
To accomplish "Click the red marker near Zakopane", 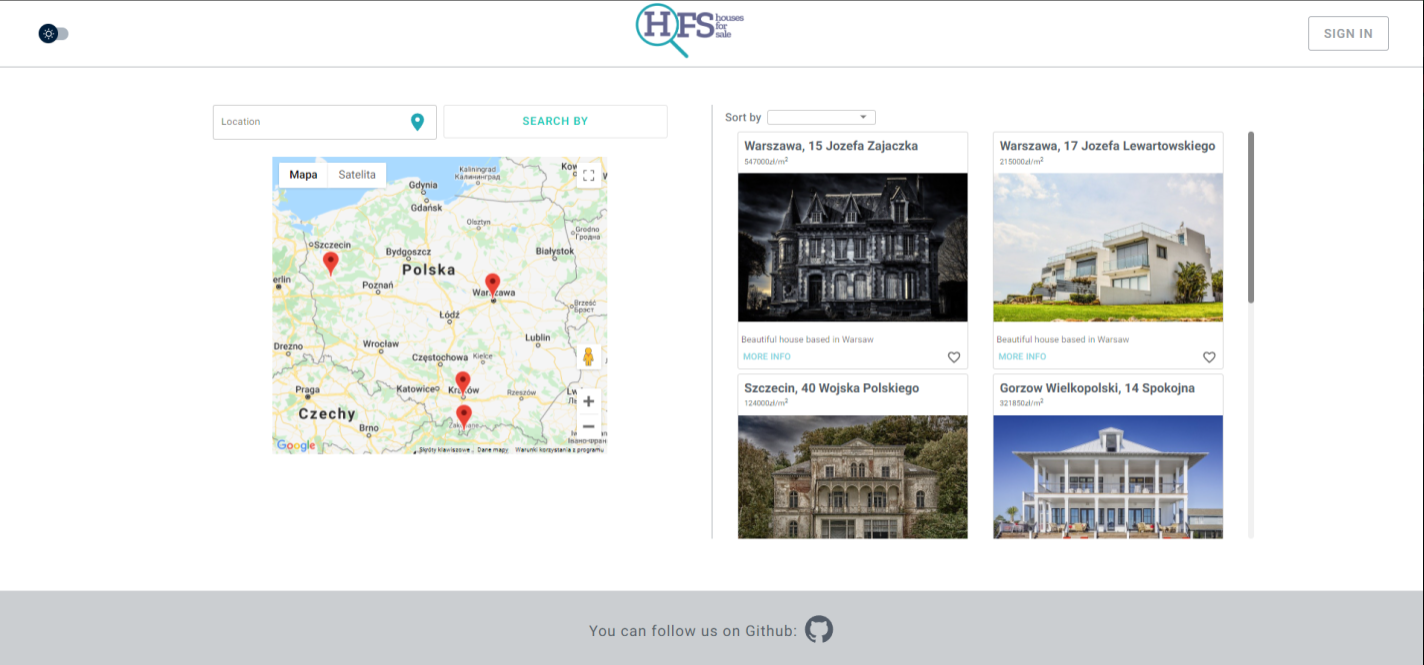I will coord(464,416).
